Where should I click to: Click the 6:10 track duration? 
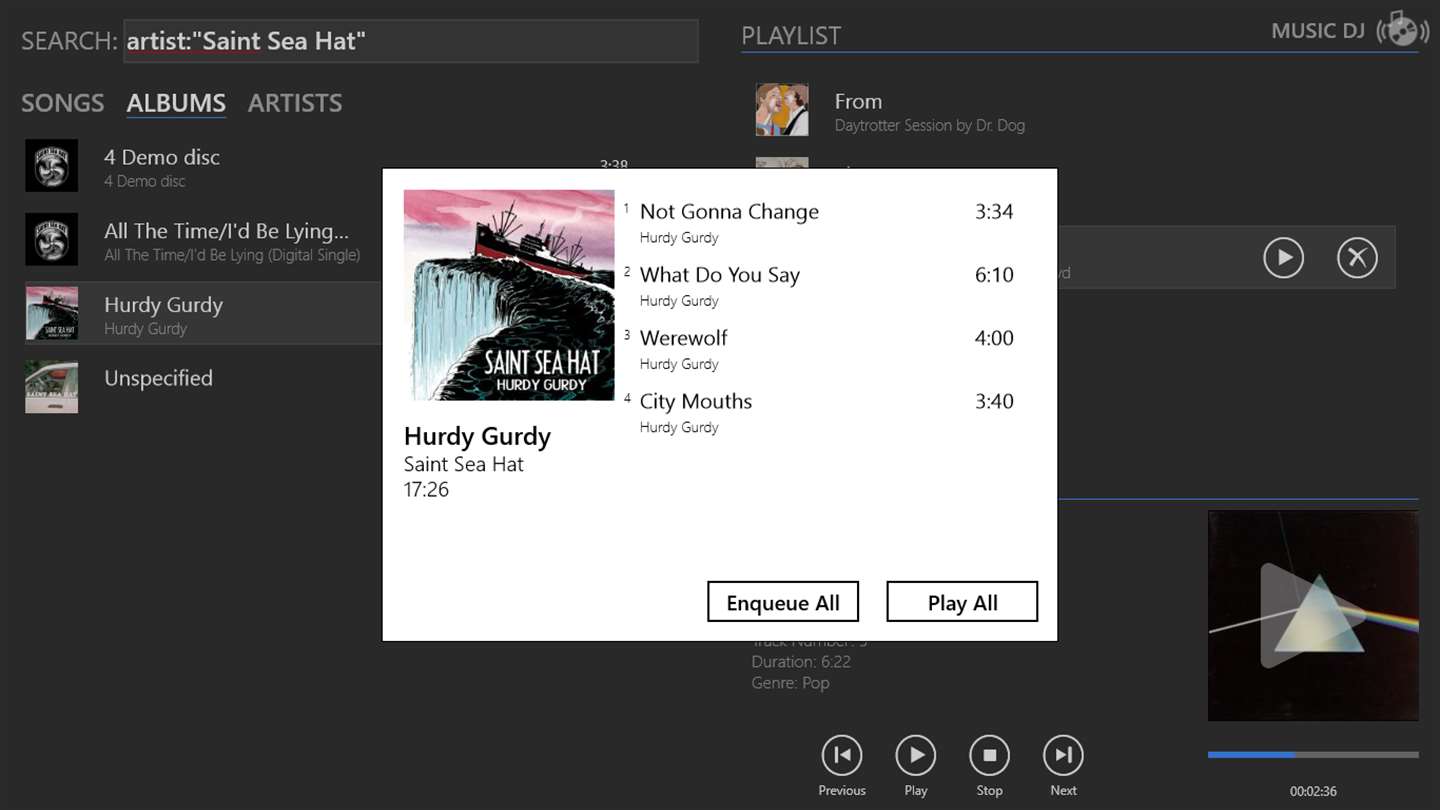click(994, 274)
